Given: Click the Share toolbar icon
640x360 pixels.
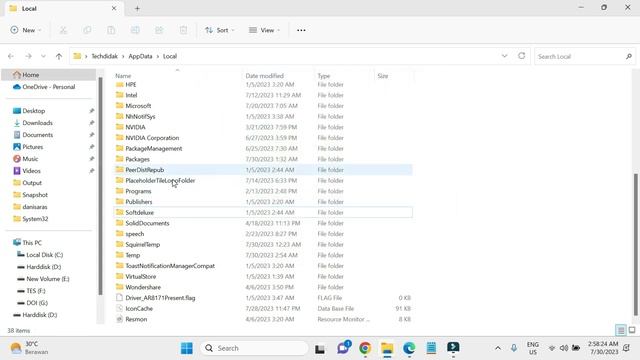Looking at the screenshot, I should click(159, 30).
